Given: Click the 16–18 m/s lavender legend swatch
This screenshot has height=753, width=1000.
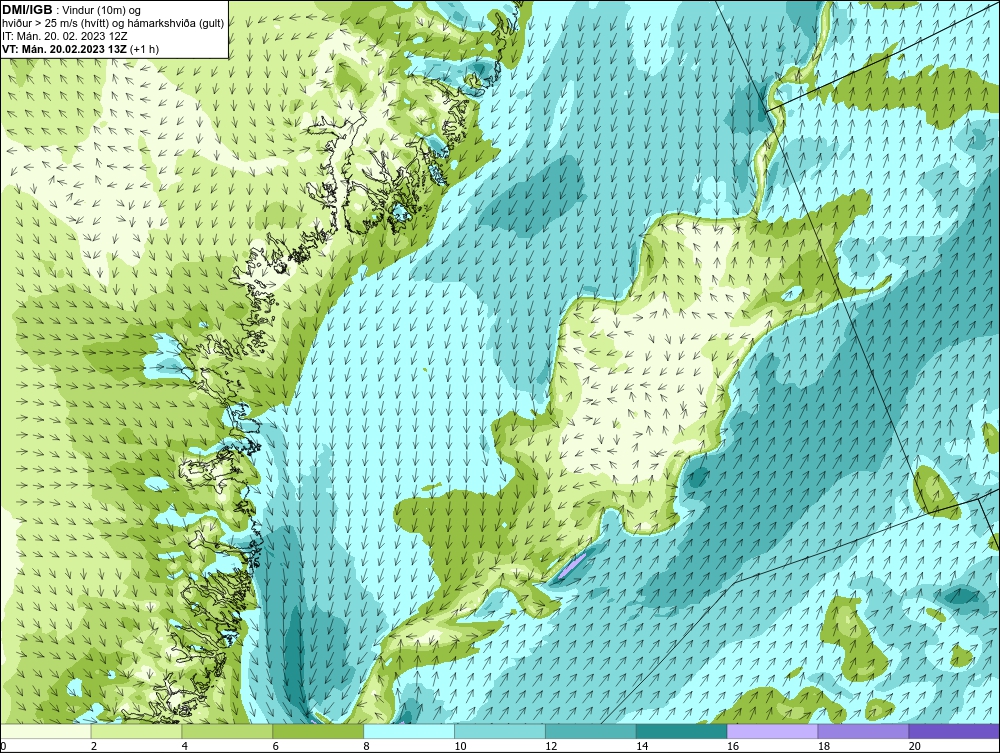Looking at the screenshot, I should (x=772, y=731).
